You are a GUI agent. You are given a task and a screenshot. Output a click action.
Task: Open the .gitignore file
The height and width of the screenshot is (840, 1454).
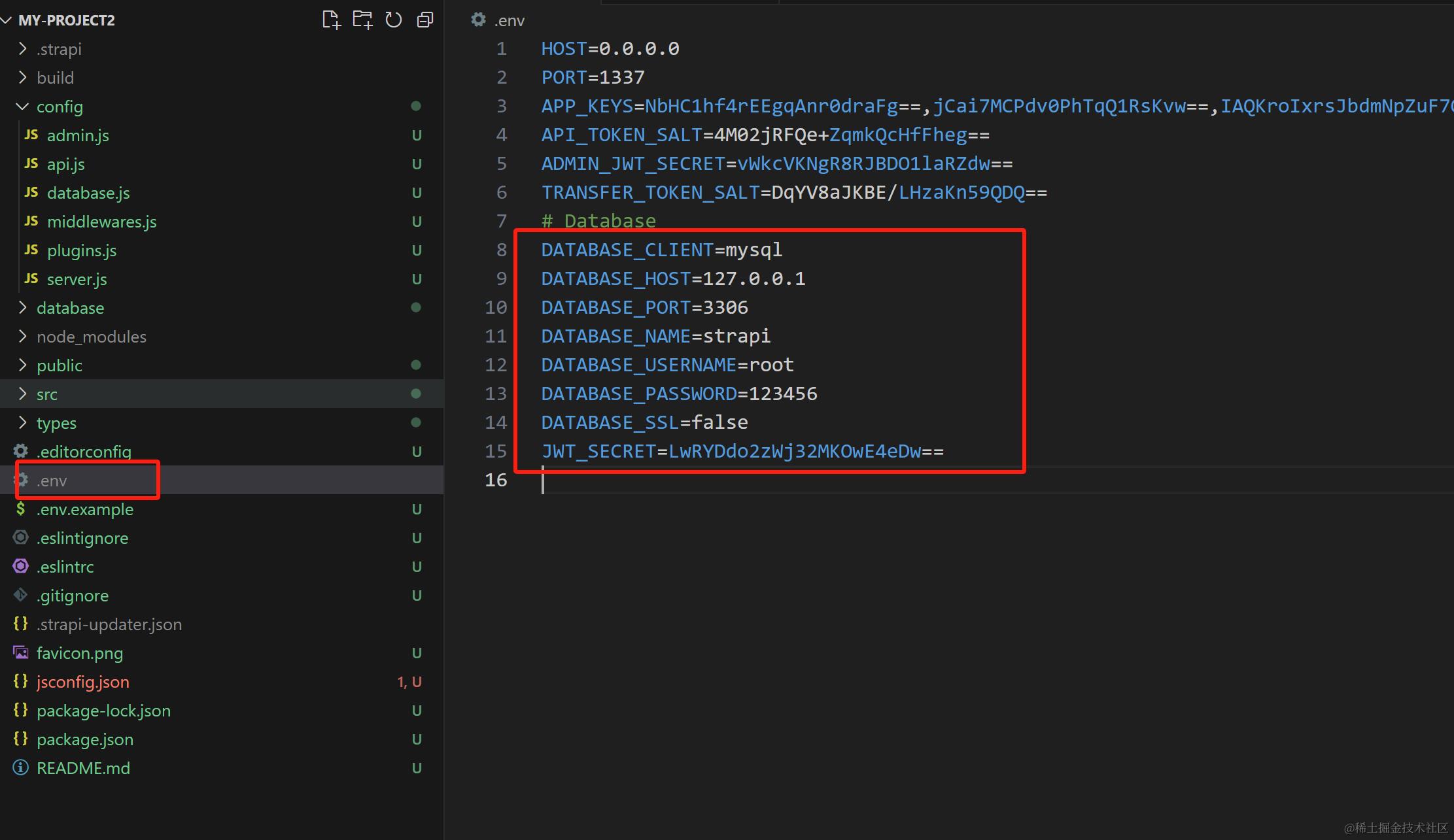(72, 596)
